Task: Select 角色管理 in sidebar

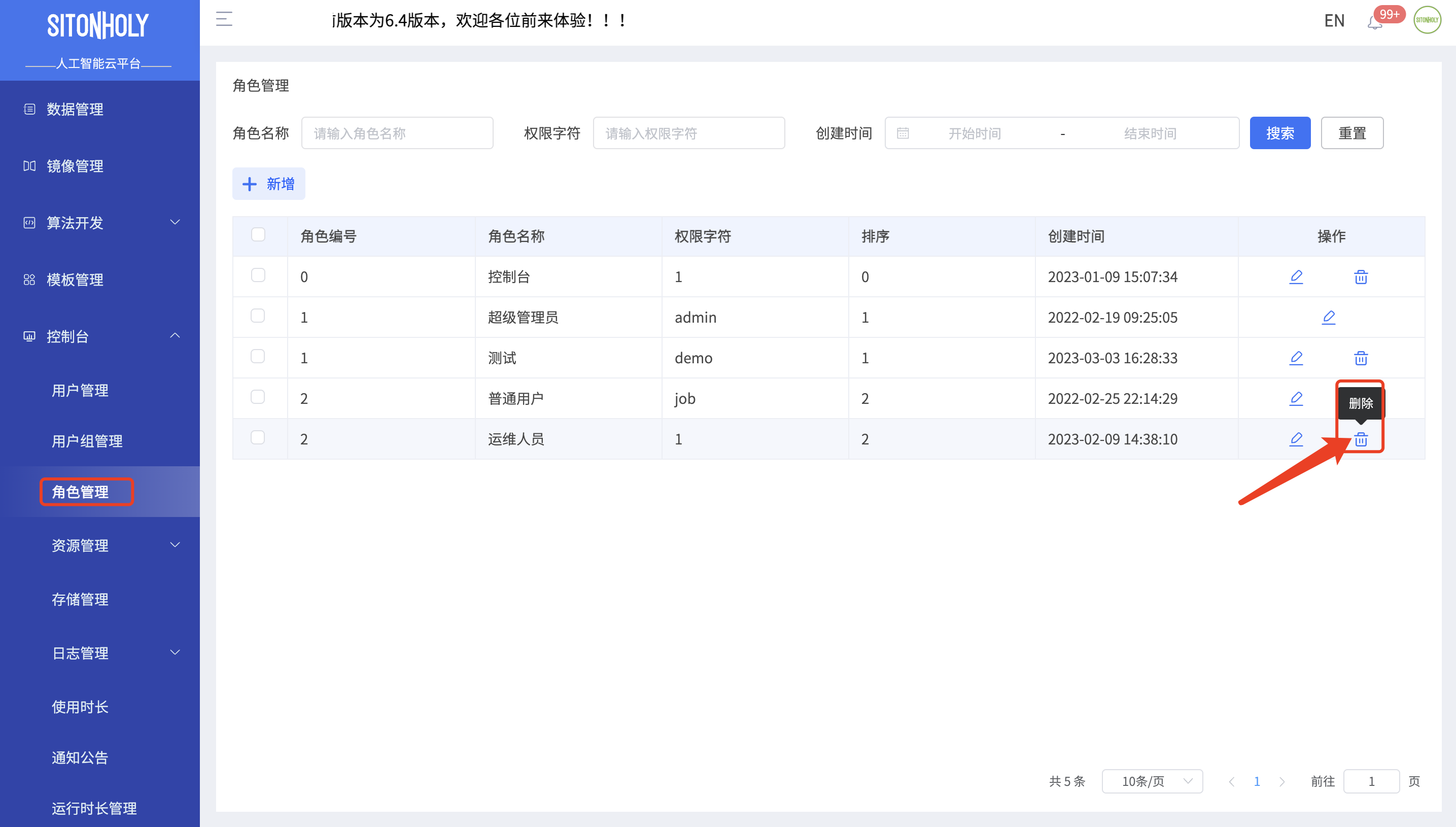Action: (80, 492)
